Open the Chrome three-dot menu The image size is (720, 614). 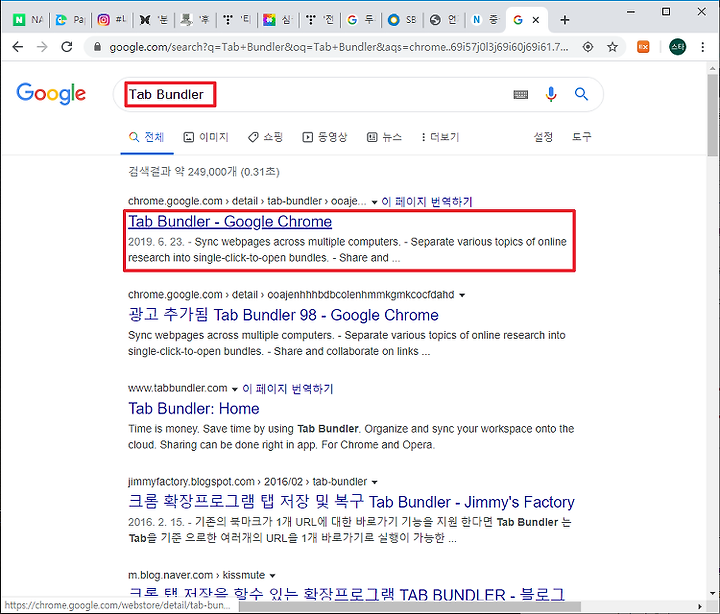pyautogui.click(x=703, y=47)
